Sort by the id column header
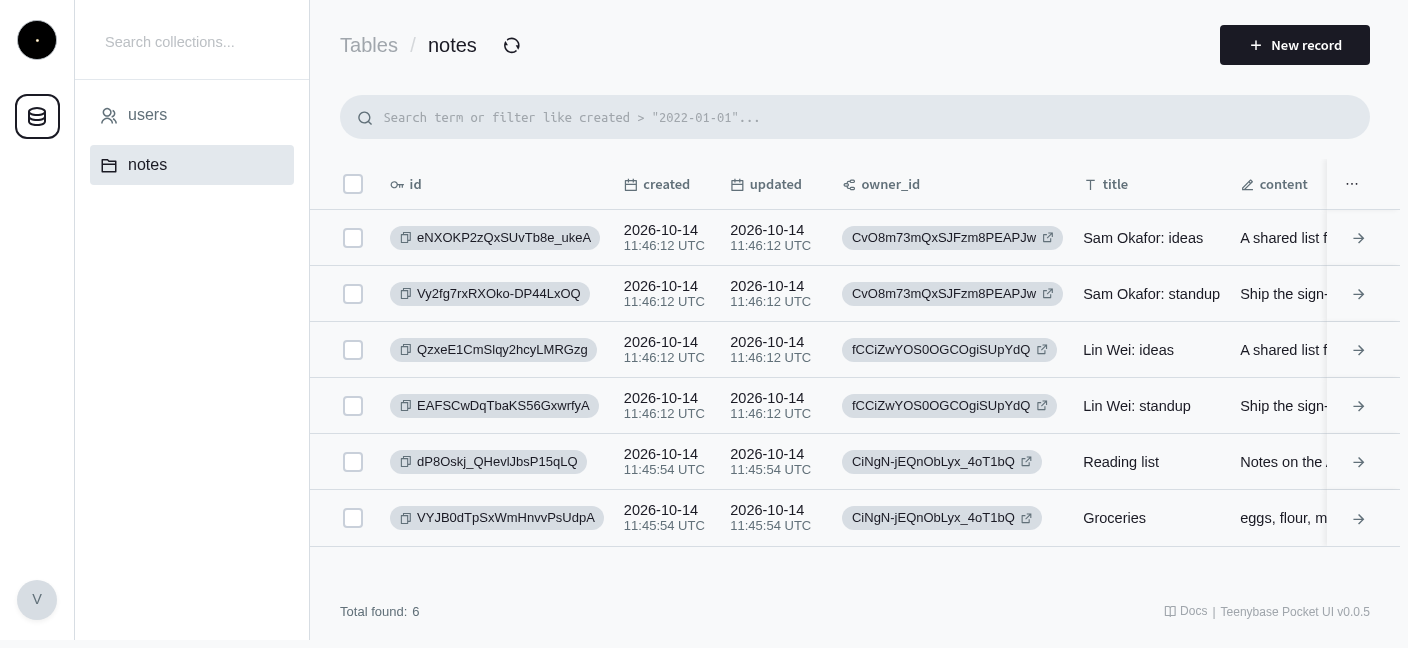Screen dimensions: 1408x648 (405, 184)
